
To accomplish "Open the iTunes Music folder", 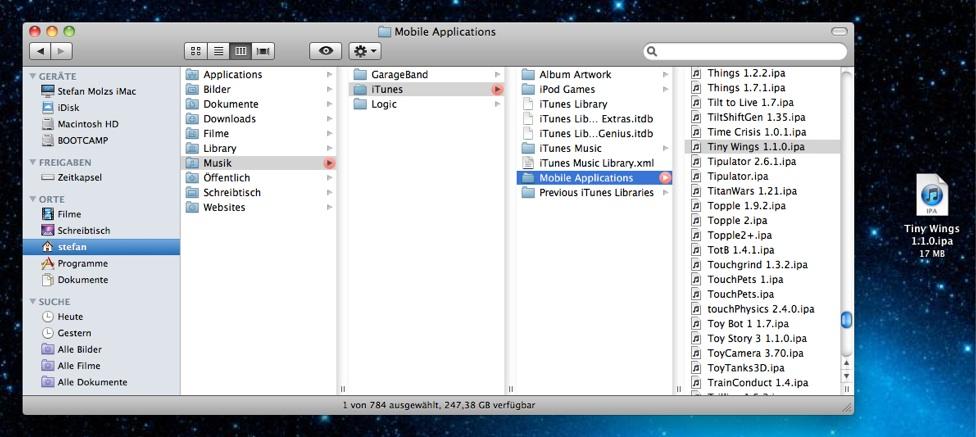I will pyautogui.click(x=594, y=148).
